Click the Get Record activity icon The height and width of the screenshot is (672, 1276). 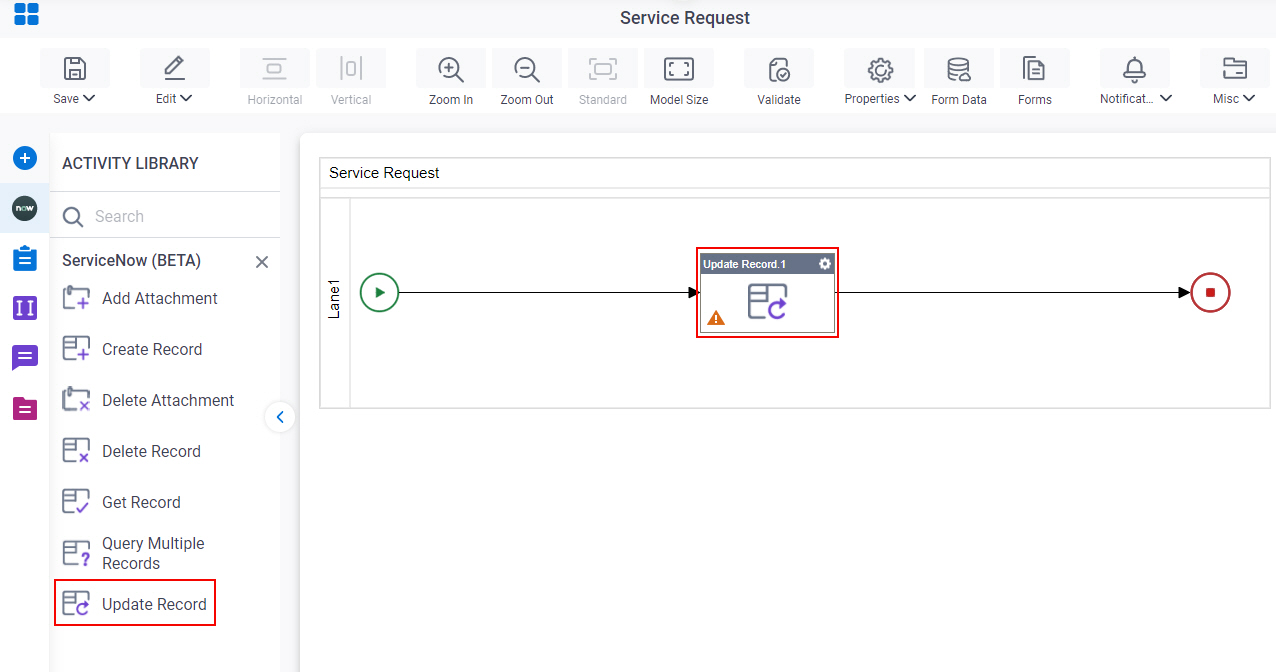click(x=76, y=502)
